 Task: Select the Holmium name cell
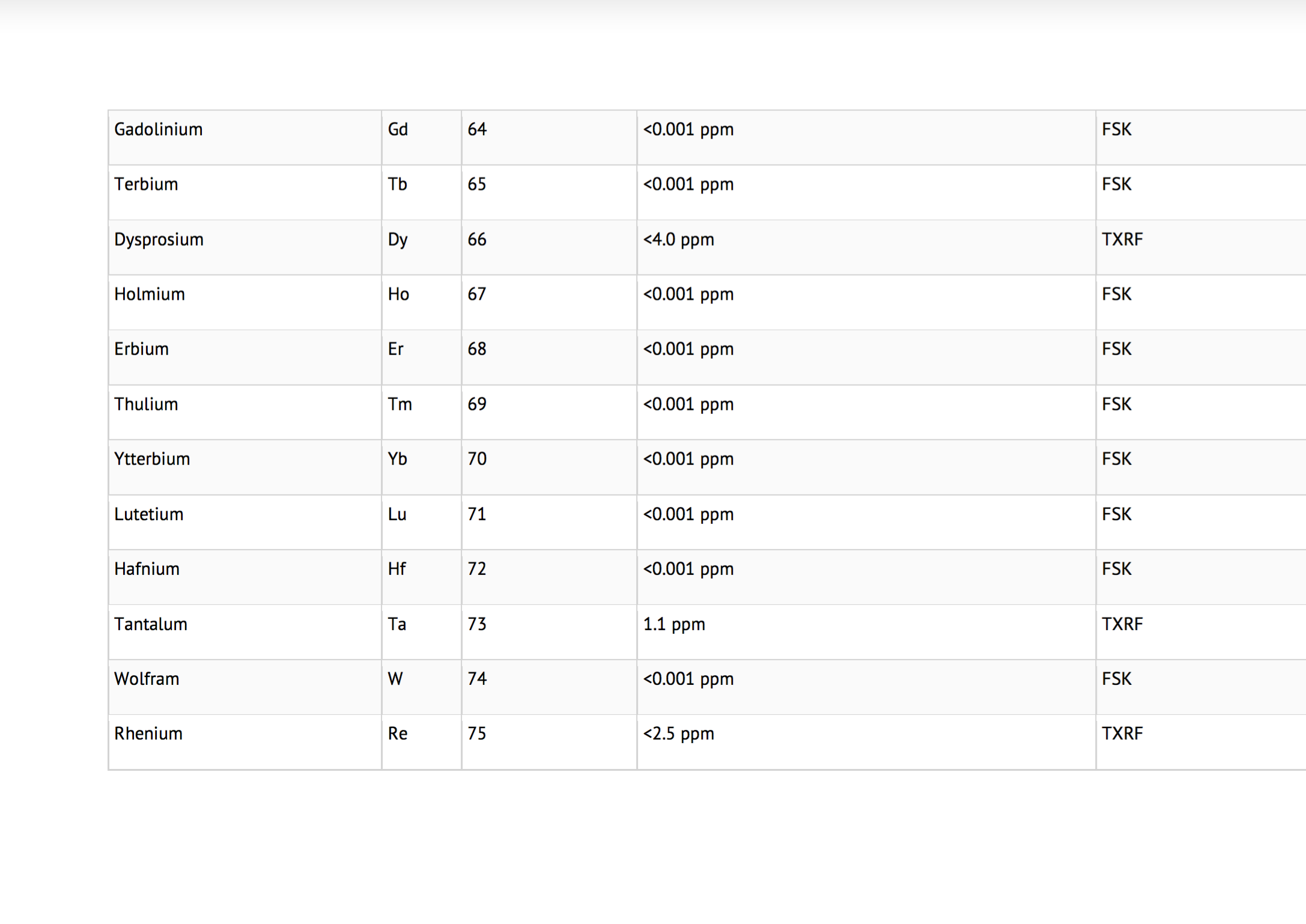(x=150, y=294)
